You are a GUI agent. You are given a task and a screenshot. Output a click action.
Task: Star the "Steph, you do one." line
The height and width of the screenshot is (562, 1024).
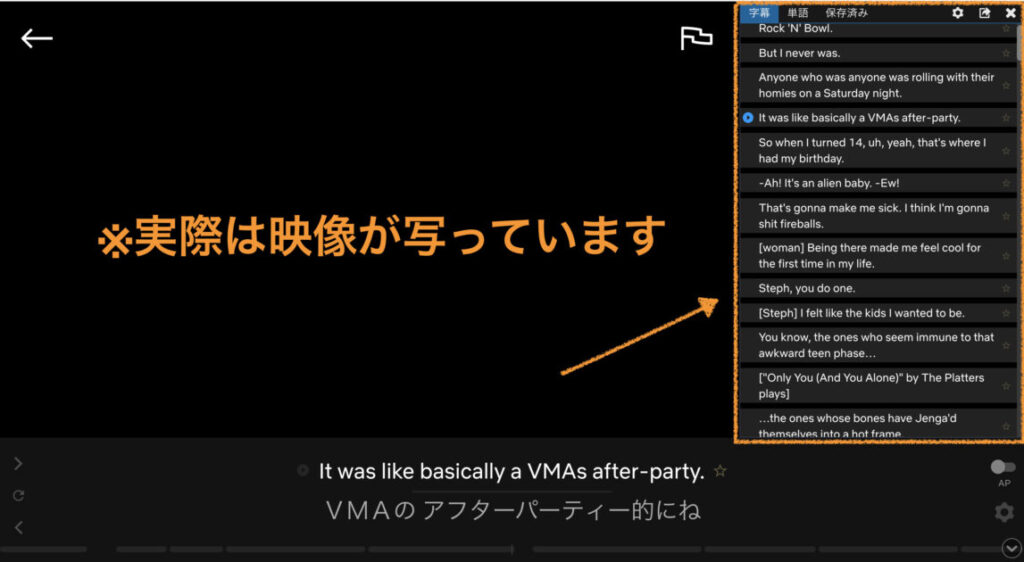pos(1006,288)
